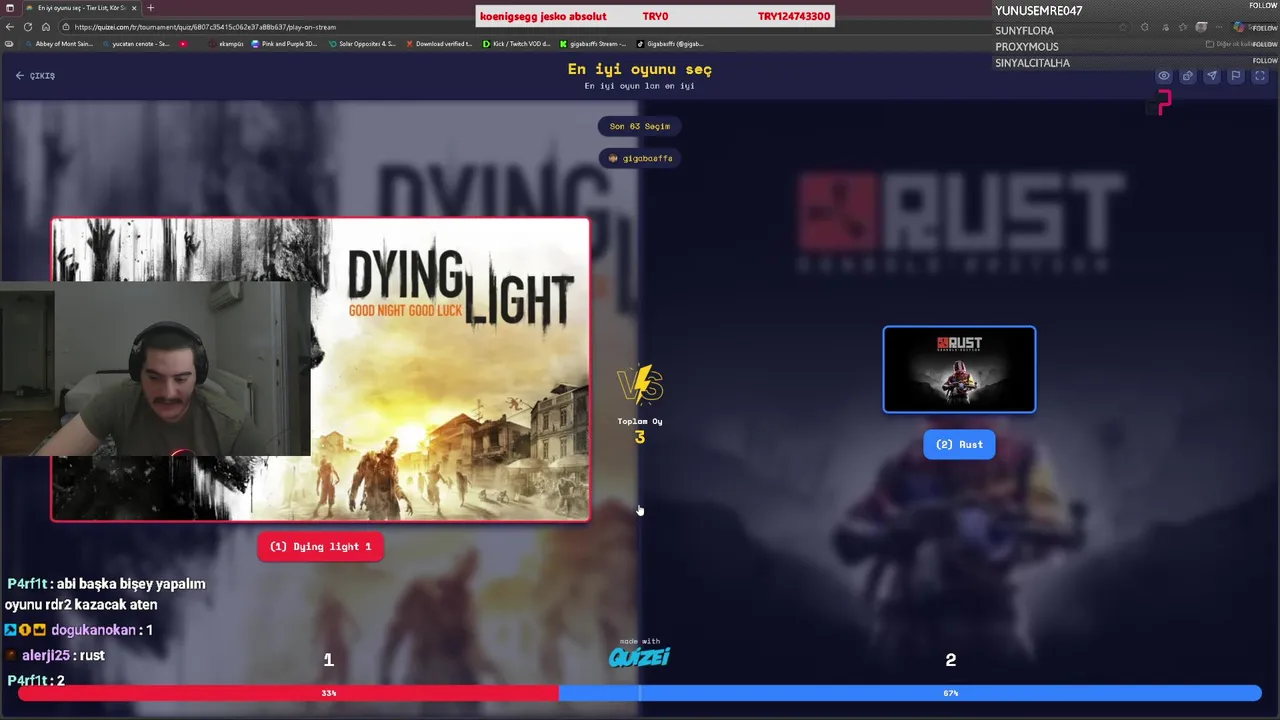Open the 'Abbey of Mont Sain...' bookmark
This screenshot has height=720, width=1280.
[58, 44]
